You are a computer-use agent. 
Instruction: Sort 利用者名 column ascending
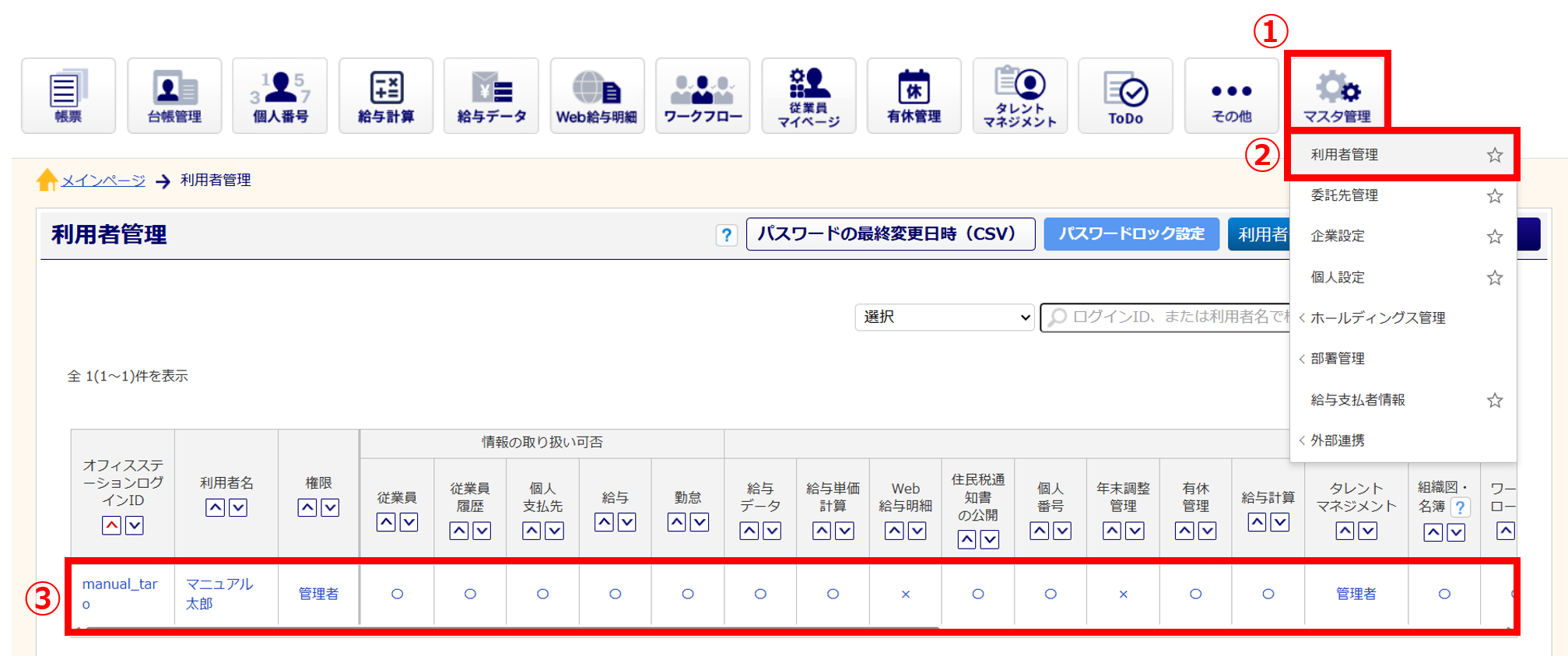216,508
